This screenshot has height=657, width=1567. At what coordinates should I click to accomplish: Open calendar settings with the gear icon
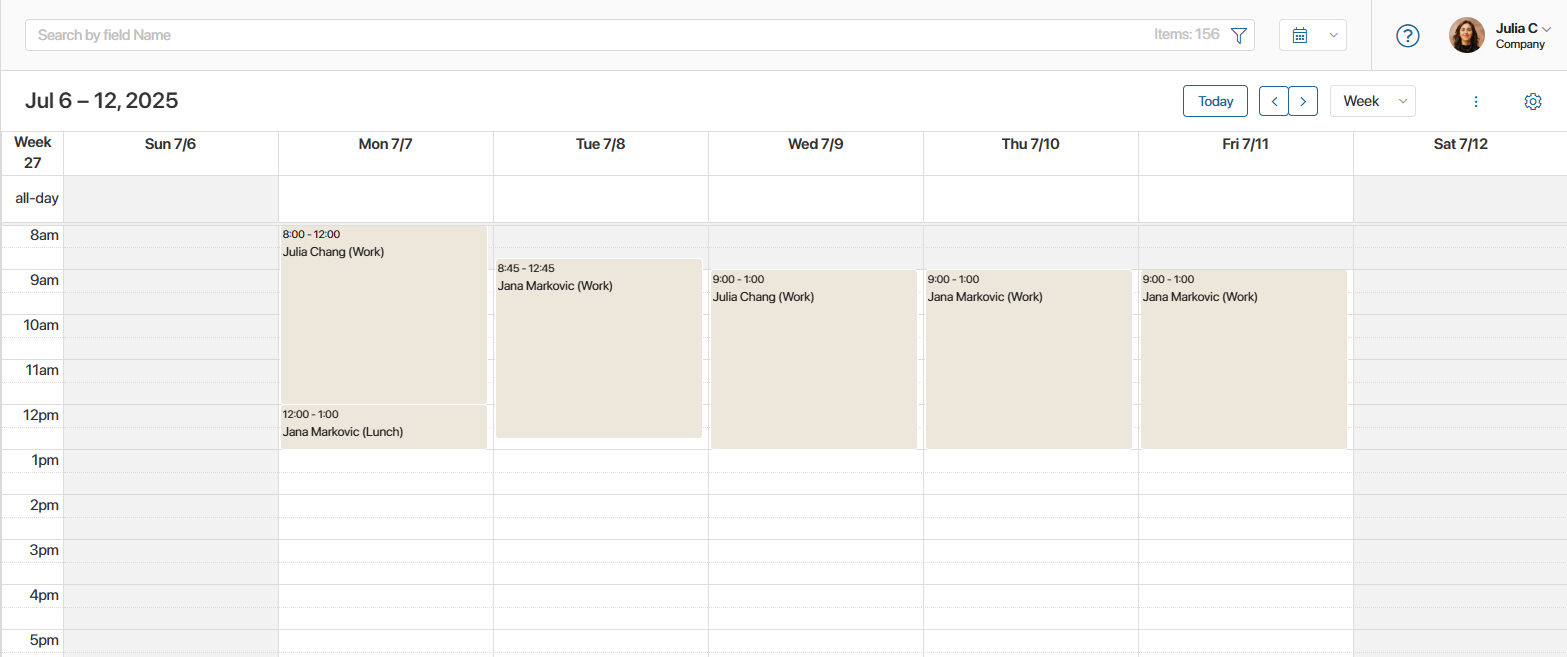pos(1533,101)
